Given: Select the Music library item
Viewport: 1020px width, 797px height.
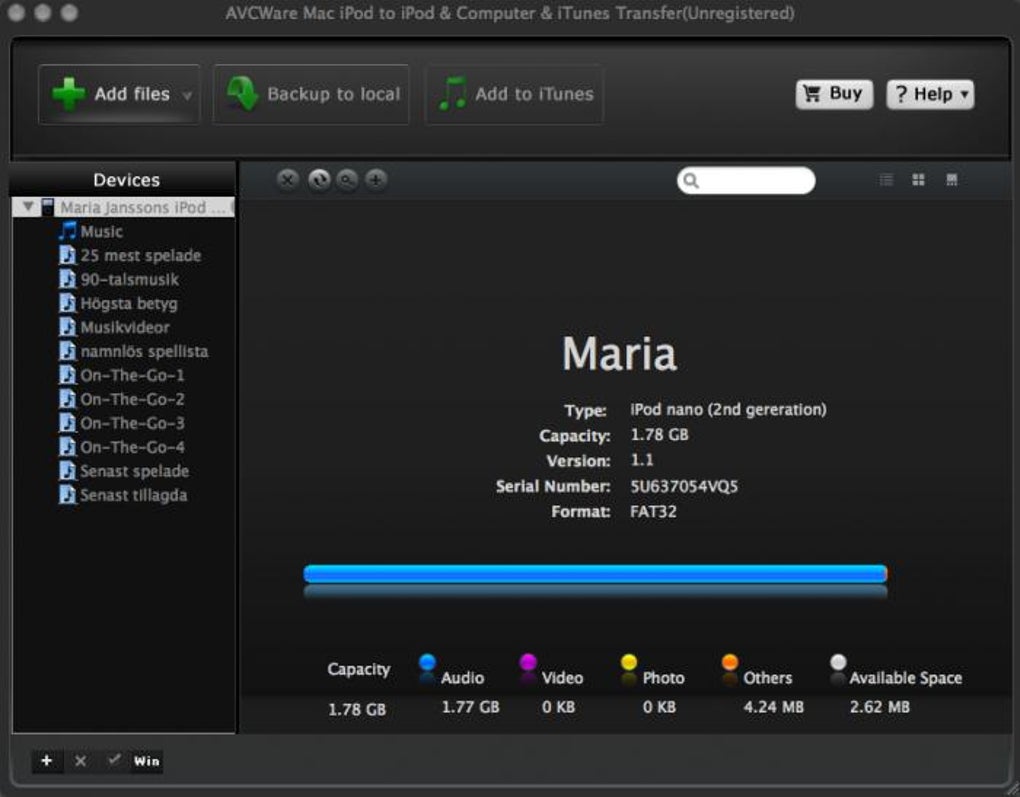Looking at the screenshot, I should 101,232.
